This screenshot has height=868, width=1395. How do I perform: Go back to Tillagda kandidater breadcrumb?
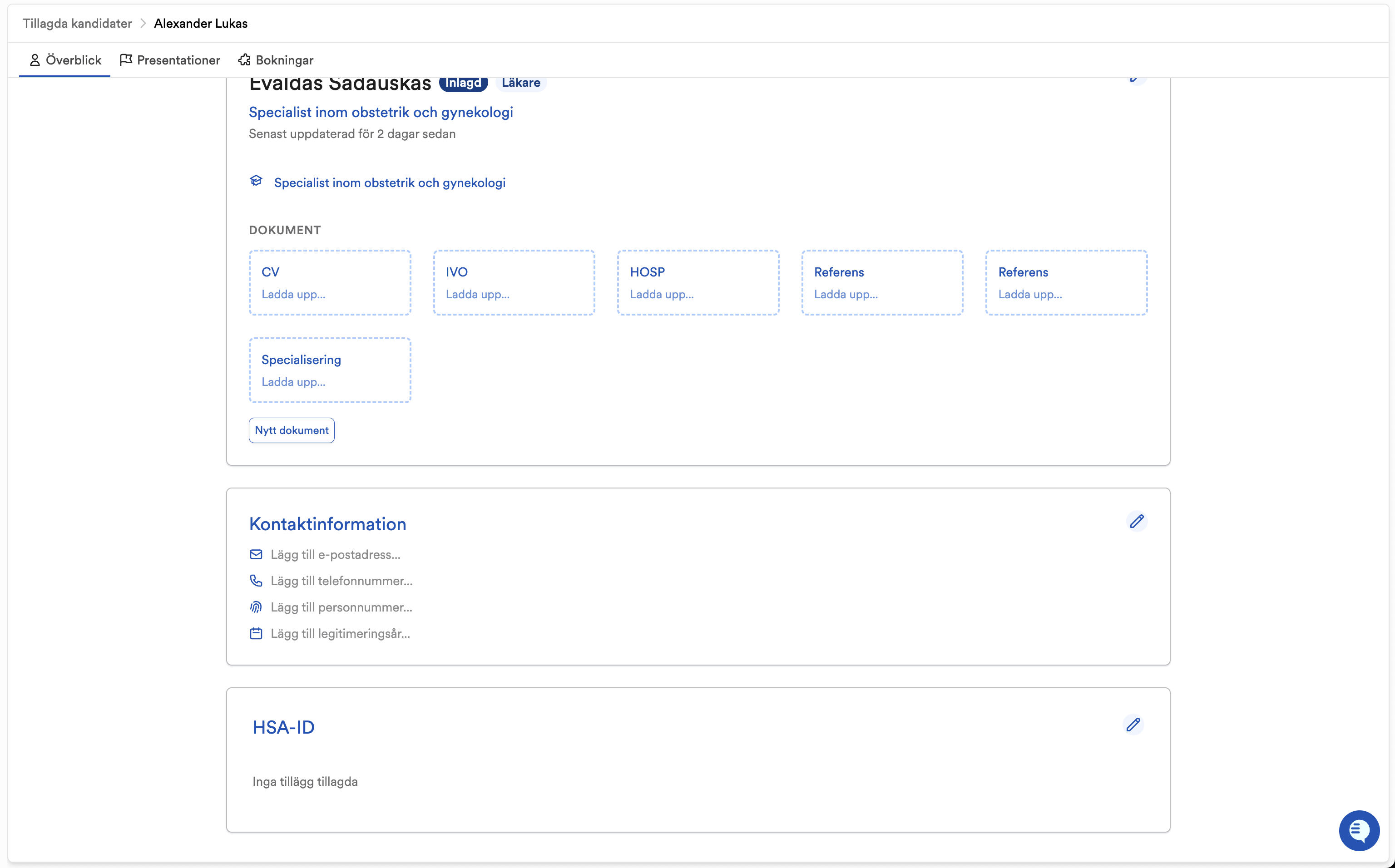[77, 24]
